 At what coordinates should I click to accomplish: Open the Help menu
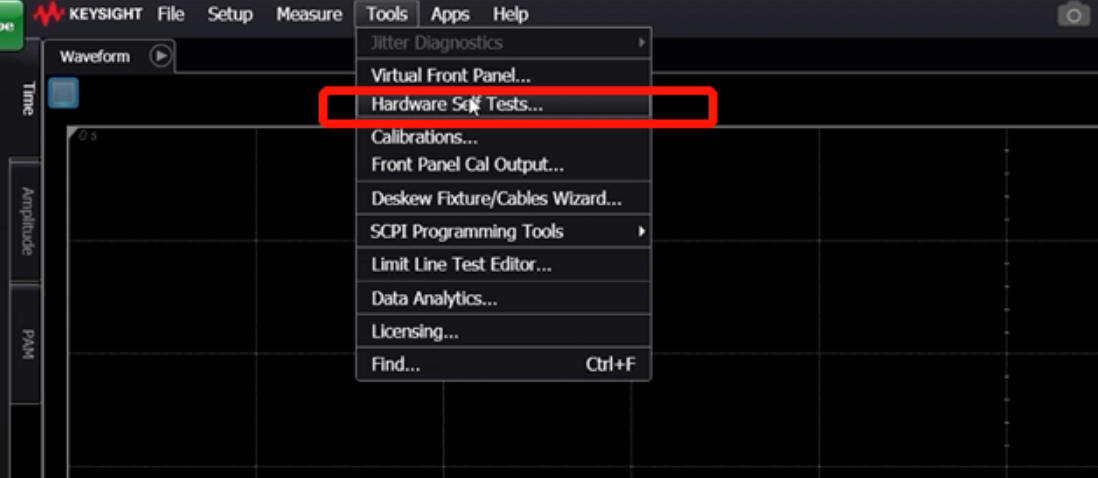[510, 14]
